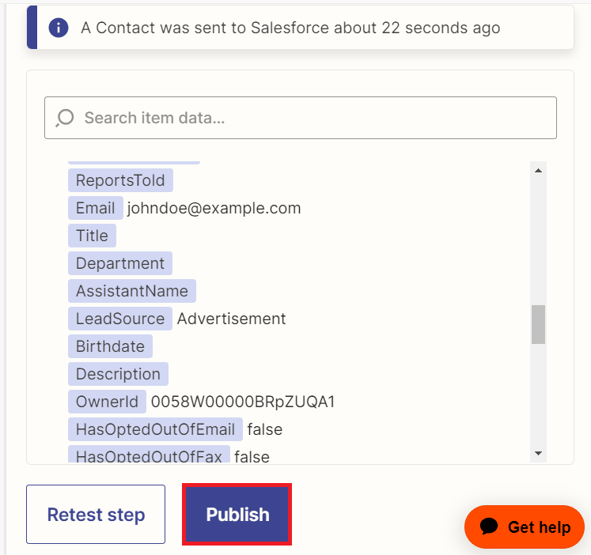Click the scroll down arrow in data list
The height and width of the screenshot is (555, 591).
click(x=538, y=453)
